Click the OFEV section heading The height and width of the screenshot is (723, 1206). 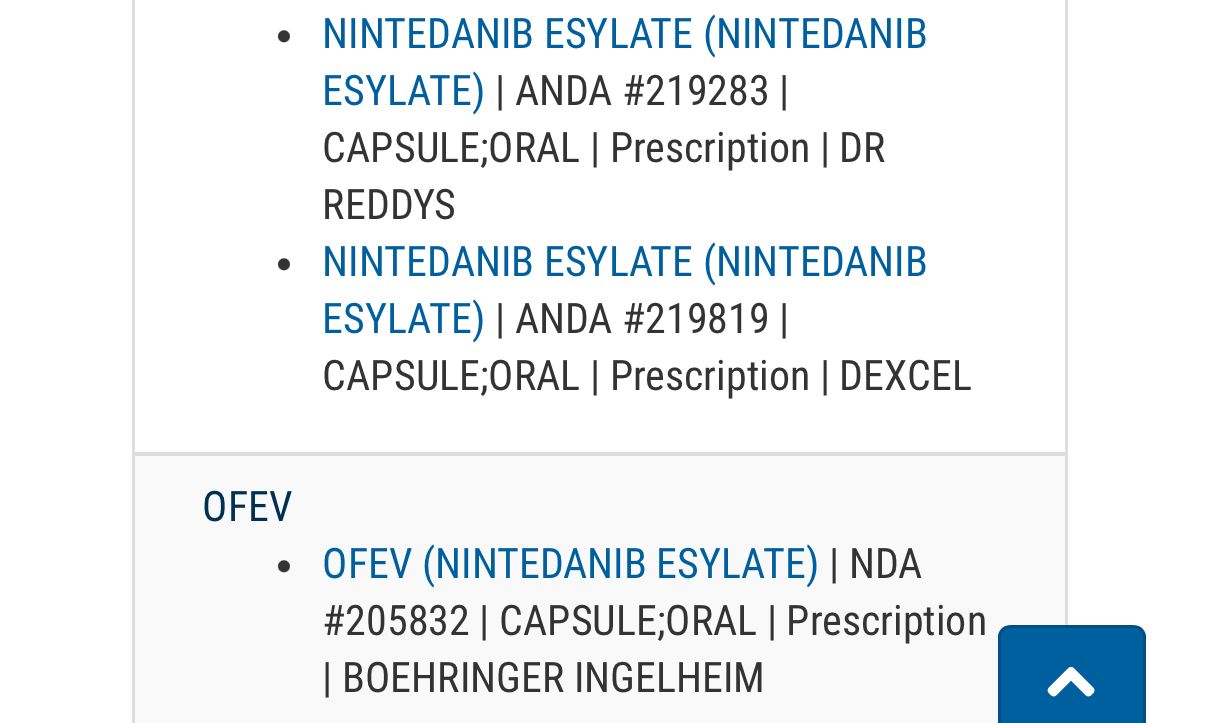point(247,507)
